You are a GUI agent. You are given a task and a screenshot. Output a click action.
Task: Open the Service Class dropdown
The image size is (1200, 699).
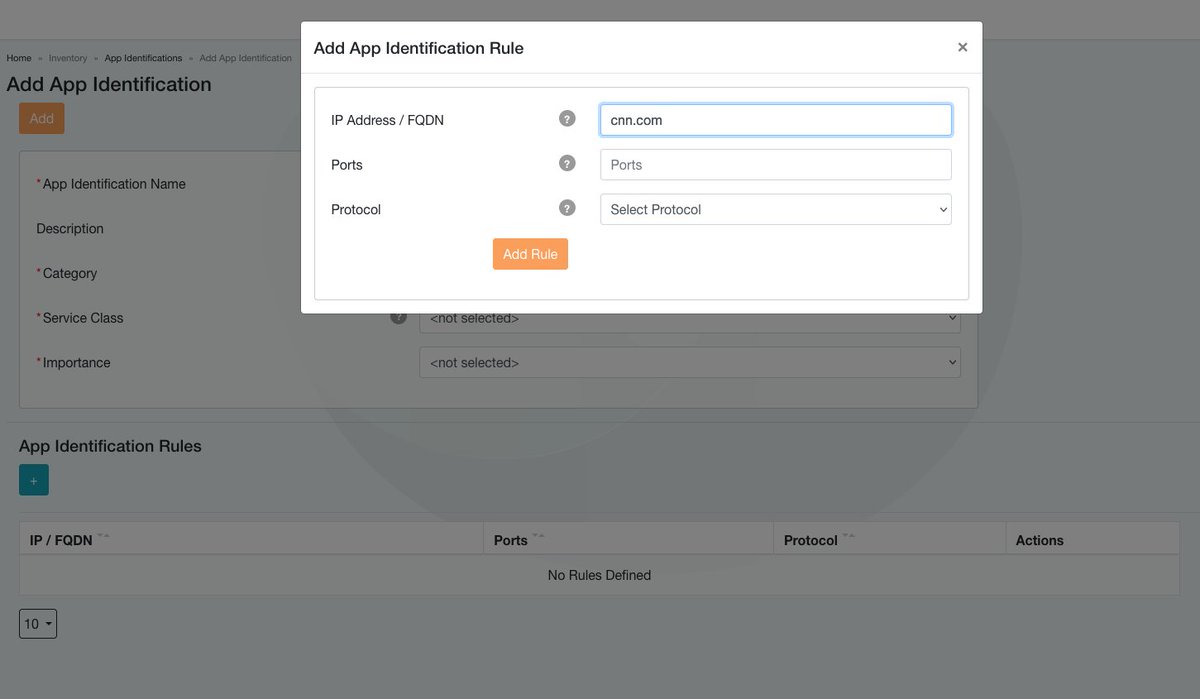(690, 318)
